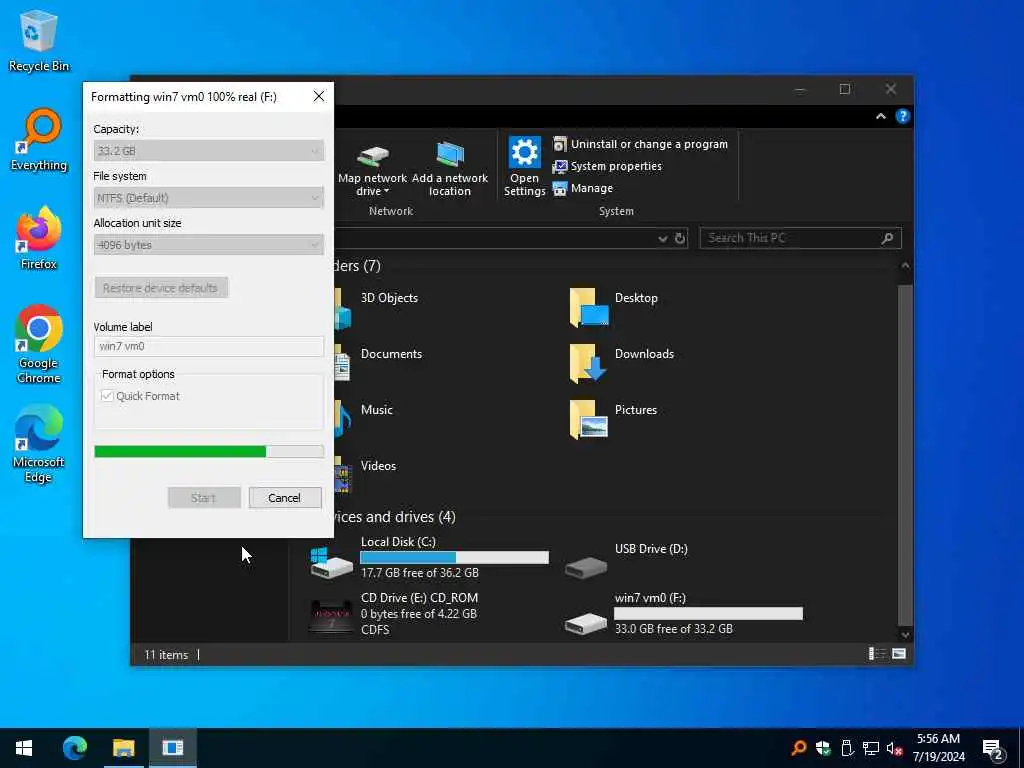The height and width of the screenshot is (768, 1024).
Task: Click the USB safely remove tray icon
Action: [847, 748]
